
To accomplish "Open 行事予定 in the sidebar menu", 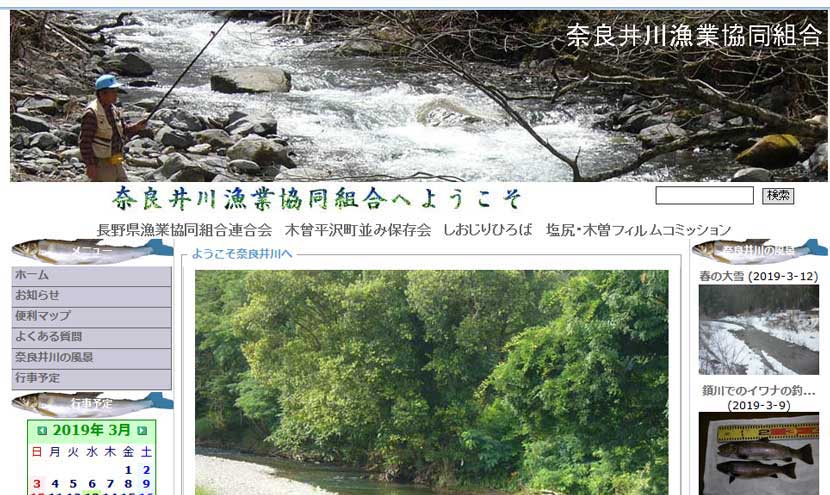I will [x=92, y=379].
